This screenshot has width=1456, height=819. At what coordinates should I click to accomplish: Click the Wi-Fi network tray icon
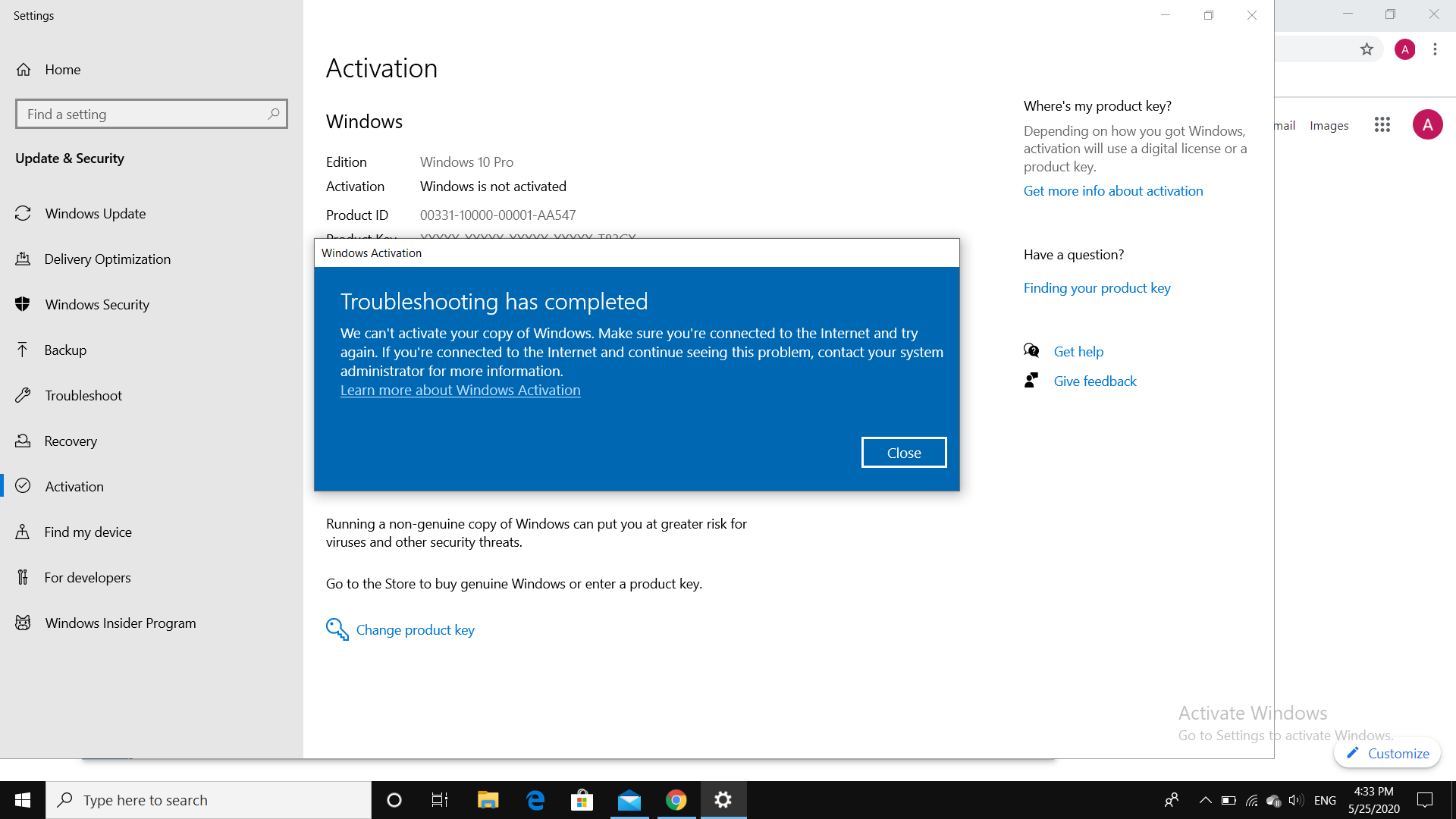click(1251, 800)
